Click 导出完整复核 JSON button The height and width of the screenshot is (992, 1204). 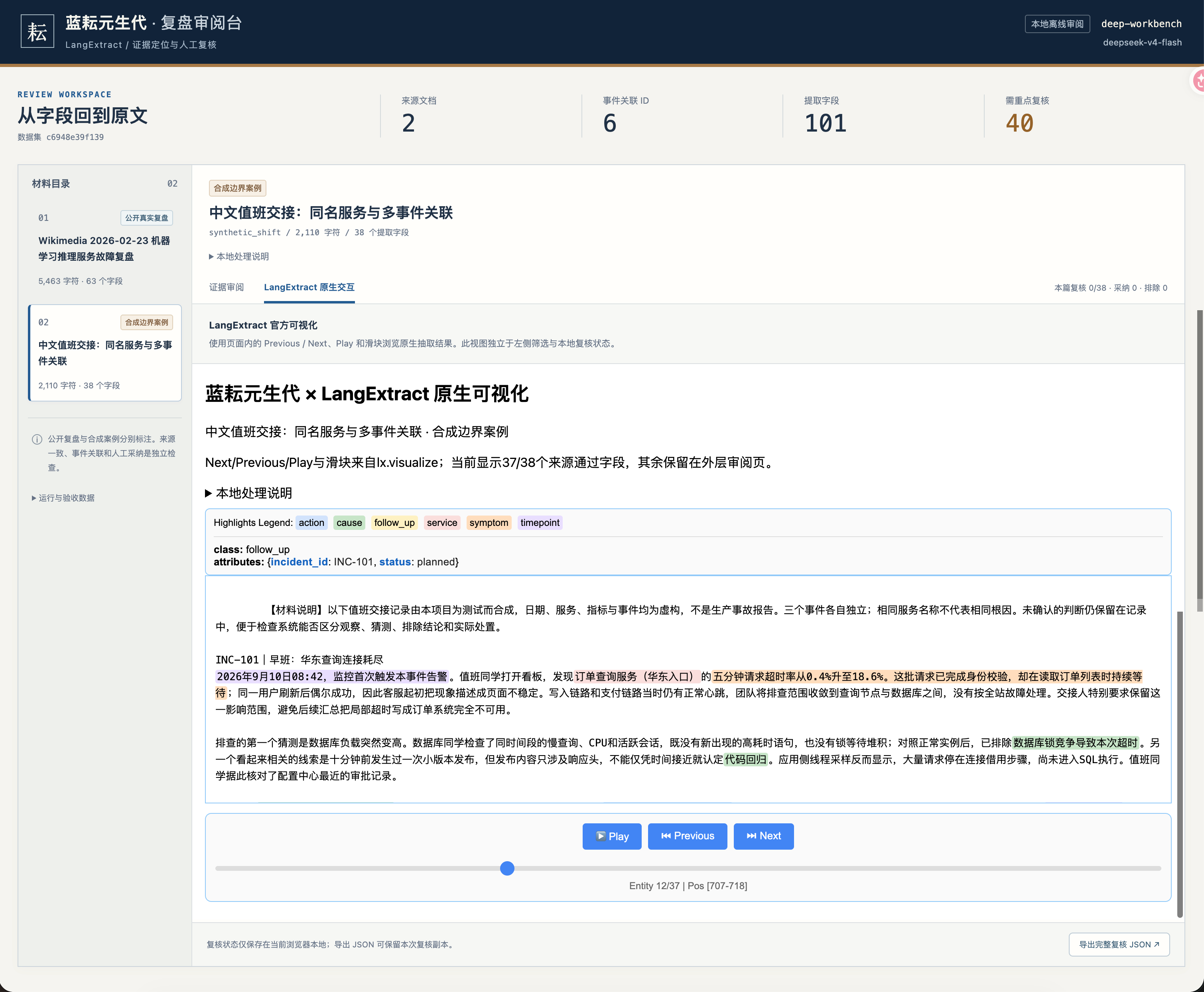point(1119,945)
